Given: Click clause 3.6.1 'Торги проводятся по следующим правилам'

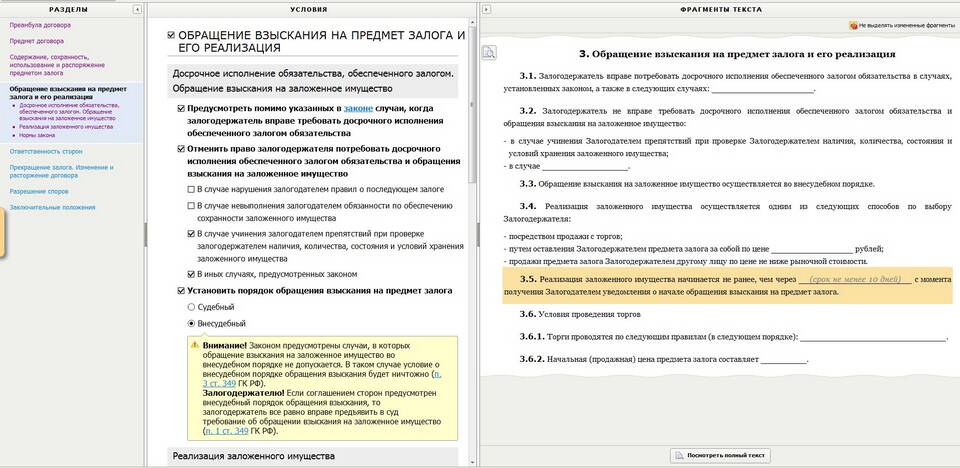Looking at the screenshot, I should [734, 337].
